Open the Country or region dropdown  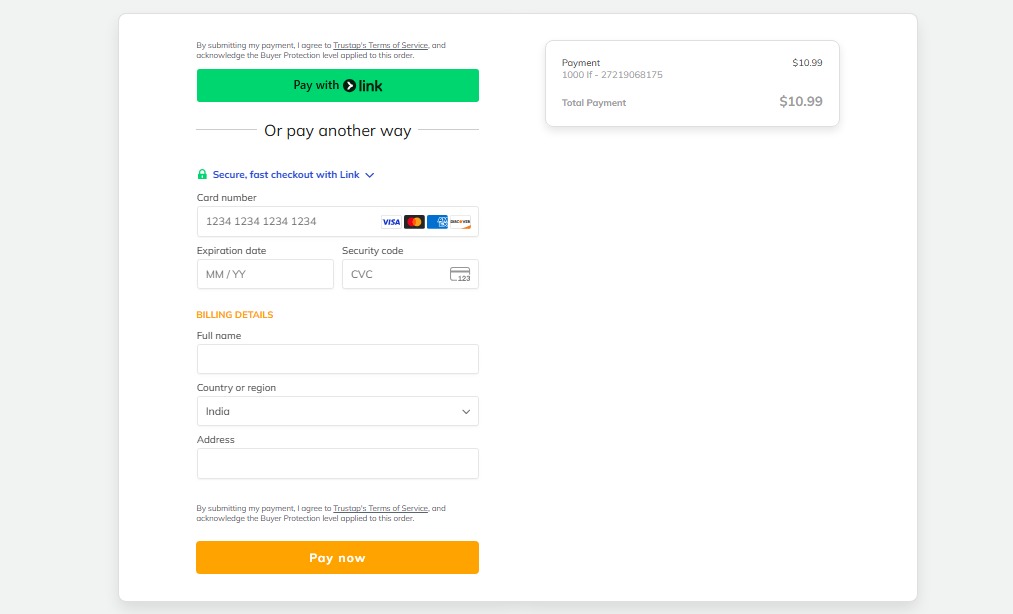coord(337,411)
